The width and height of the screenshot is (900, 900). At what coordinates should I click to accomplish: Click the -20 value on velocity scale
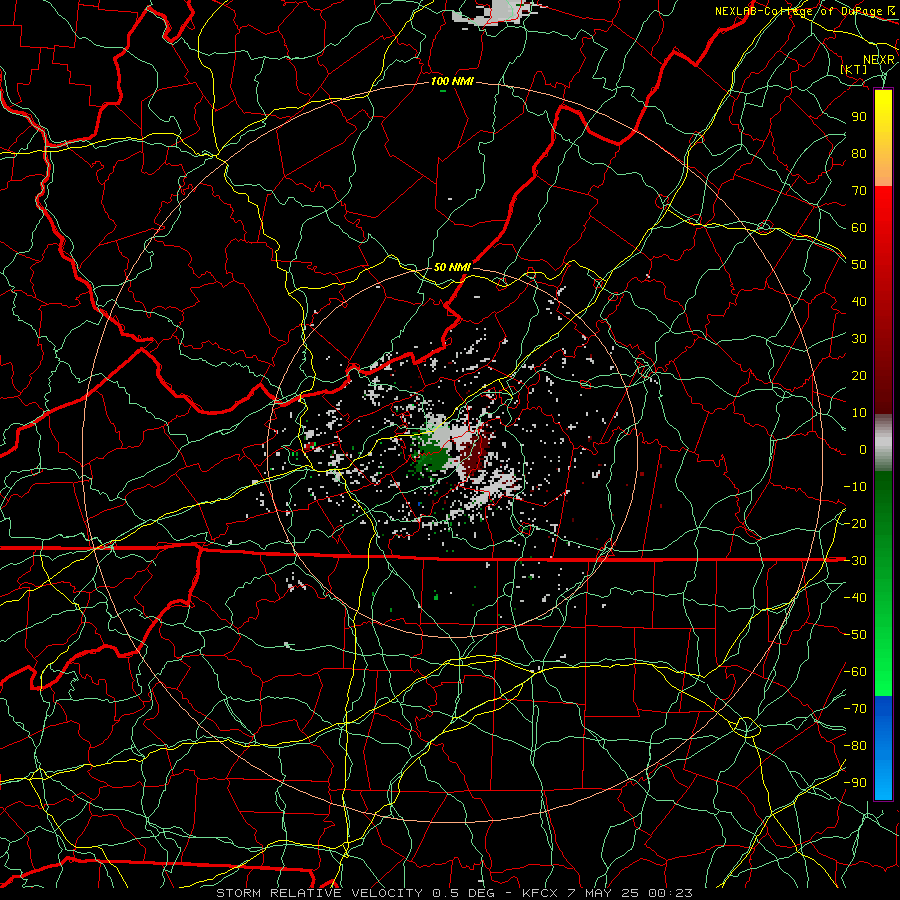[855, 523]
